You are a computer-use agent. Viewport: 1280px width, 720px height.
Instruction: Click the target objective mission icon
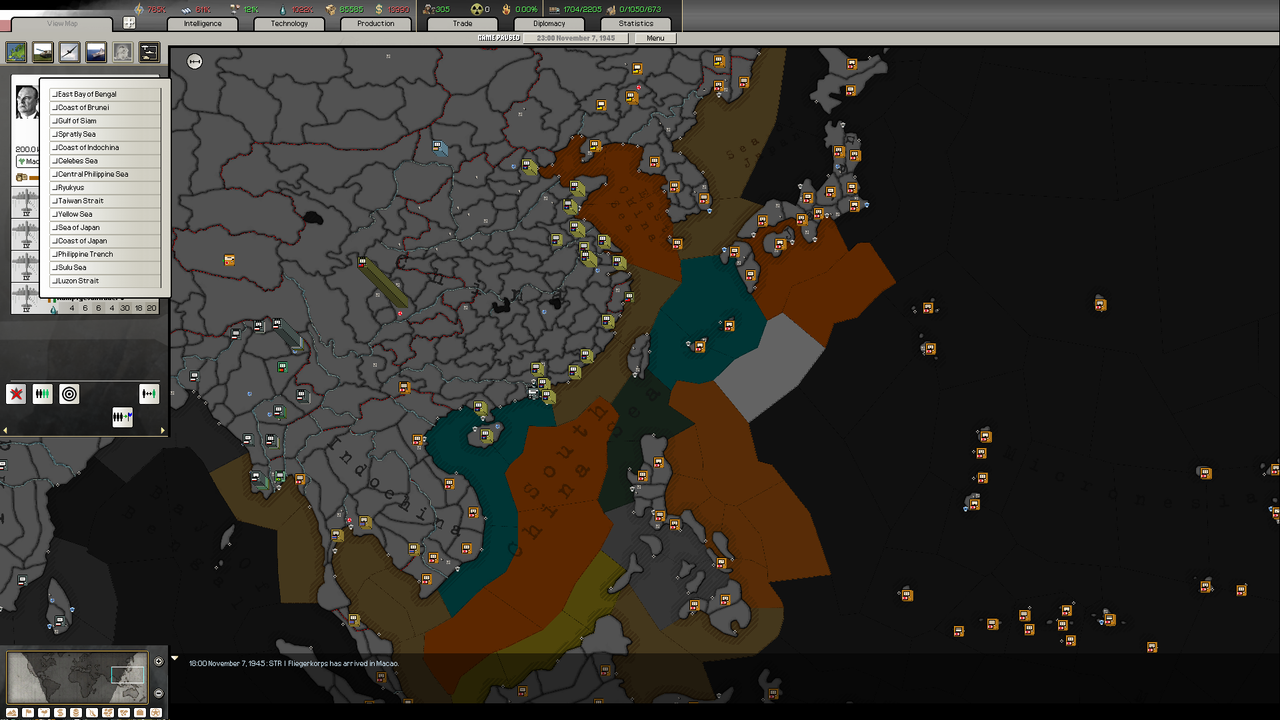(68, 394)
